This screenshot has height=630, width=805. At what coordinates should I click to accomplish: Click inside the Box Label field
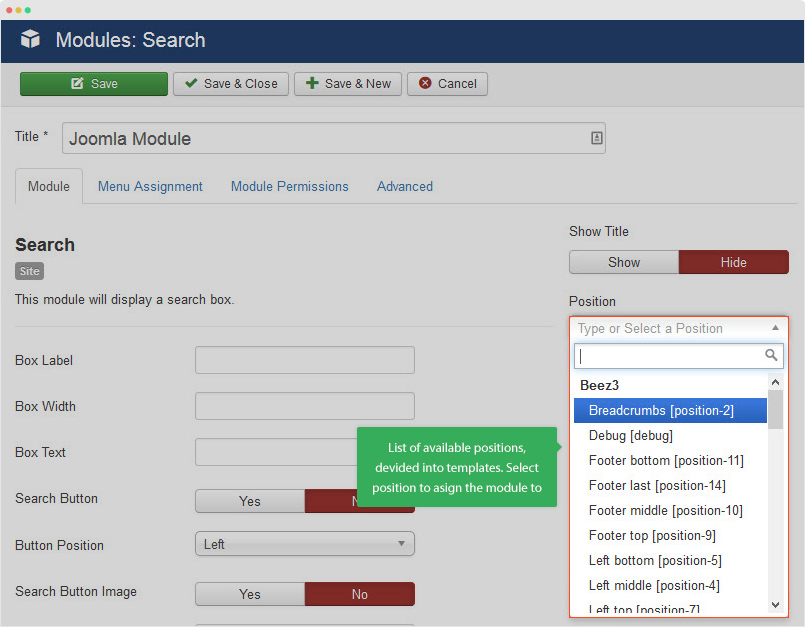pyautogui.click(x=305, y=360)
